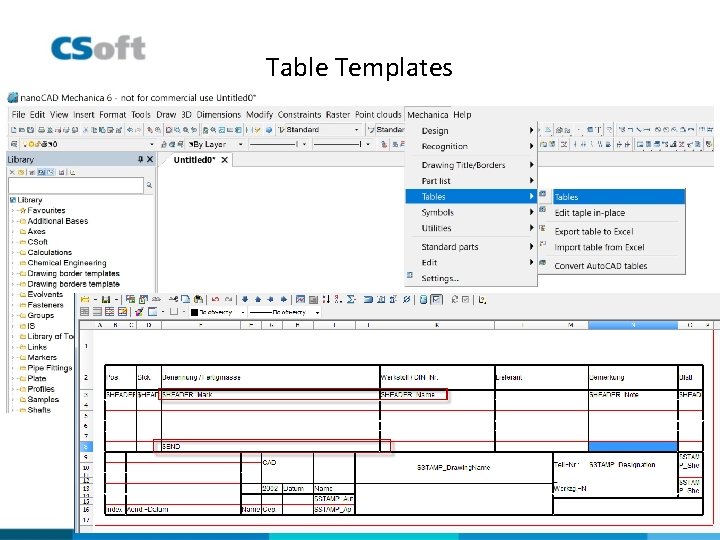
Task: Expand the Design submenu
Action: (x=471, y=131)
